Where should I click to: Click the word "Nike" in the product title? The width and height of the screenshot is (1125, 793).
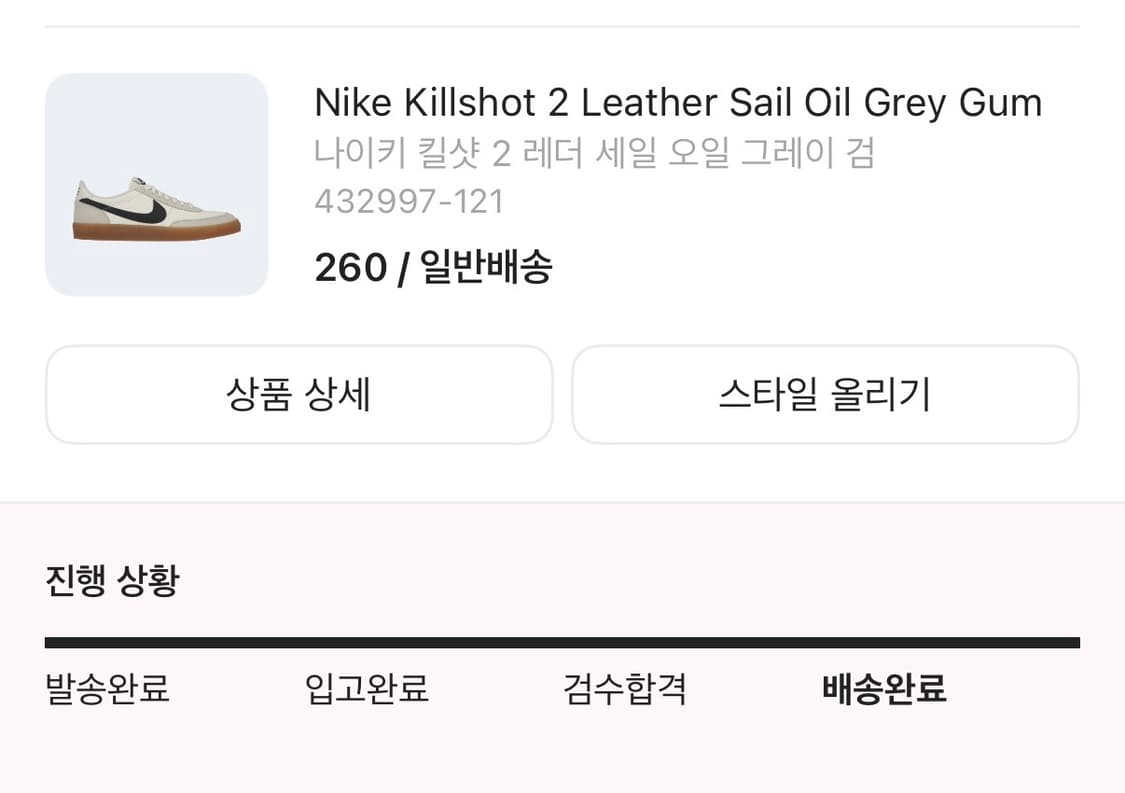tap(353, 103)
